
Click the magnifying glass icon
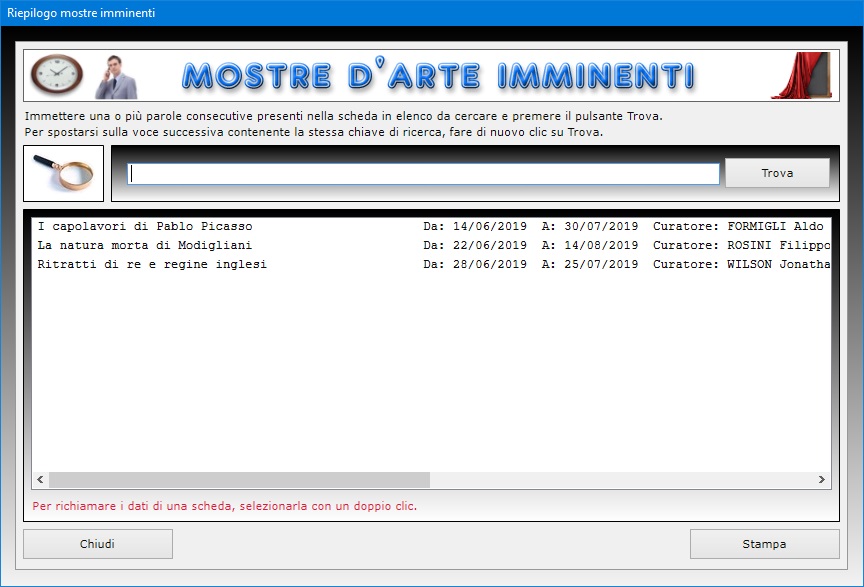click(63, 173)
